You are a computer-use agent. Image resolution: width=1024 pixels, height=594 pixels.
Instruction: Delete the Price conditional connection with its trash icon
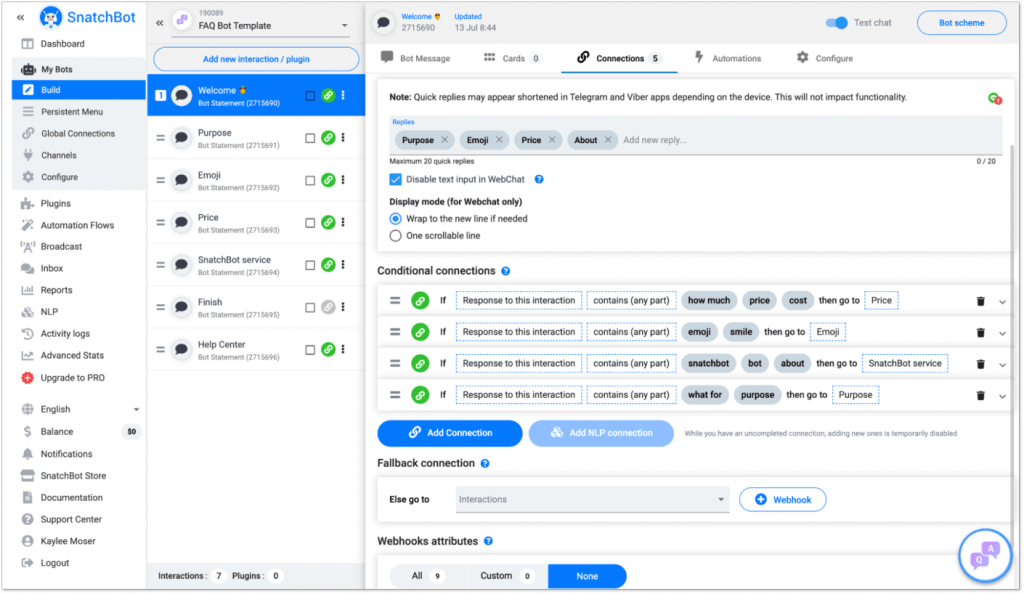(x=980, y=300)
